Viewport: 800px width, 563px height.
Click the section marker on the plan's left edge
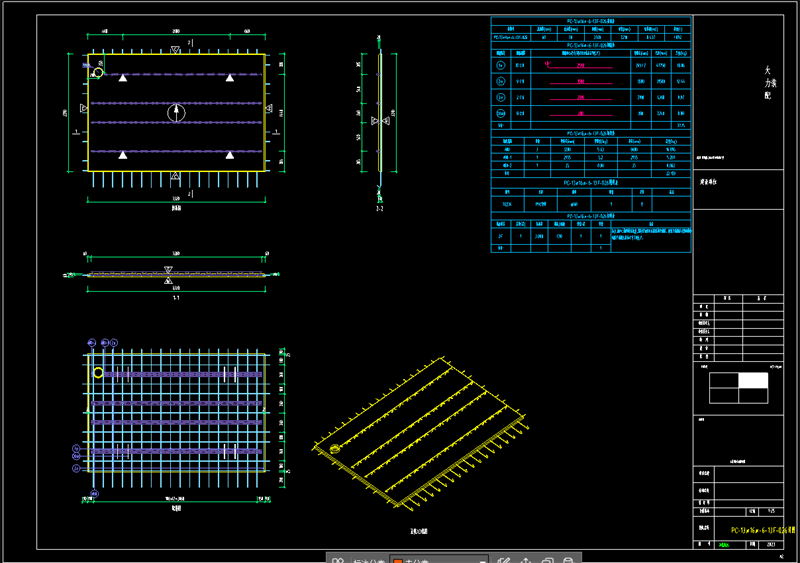coord(84,108)
